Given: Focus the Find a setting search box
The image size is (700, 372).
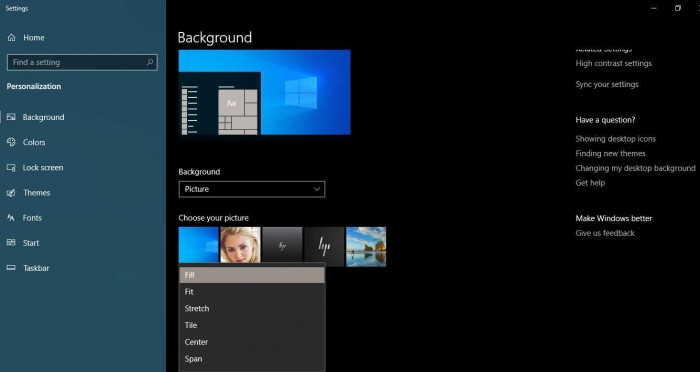Looking at the screenshot, I should [82, 63].
